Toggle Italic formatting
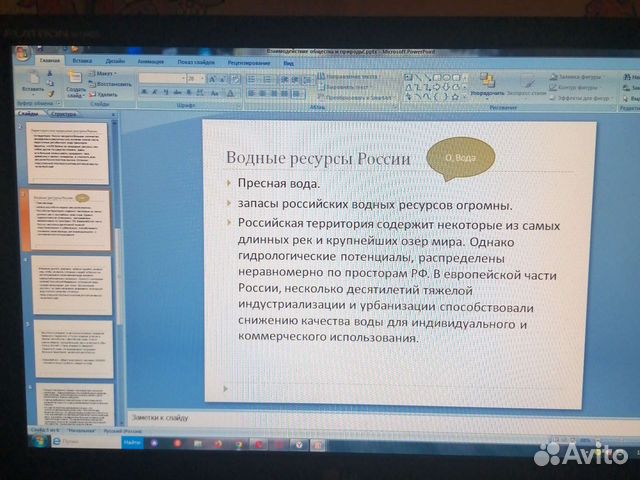Screen dimensions: 640x480 point(155,93)
